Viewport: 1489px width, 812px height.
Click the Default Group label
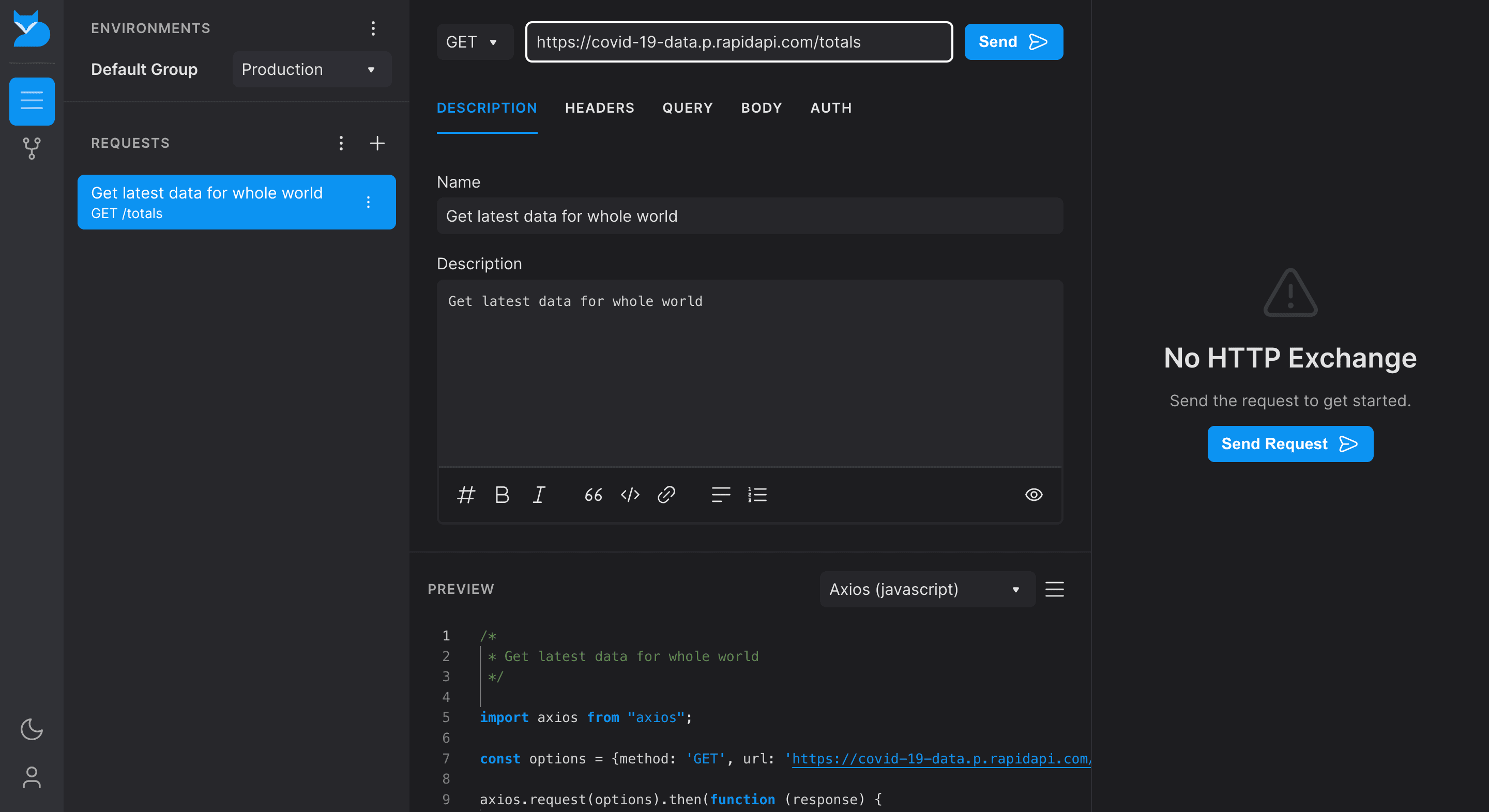point(145,69)
